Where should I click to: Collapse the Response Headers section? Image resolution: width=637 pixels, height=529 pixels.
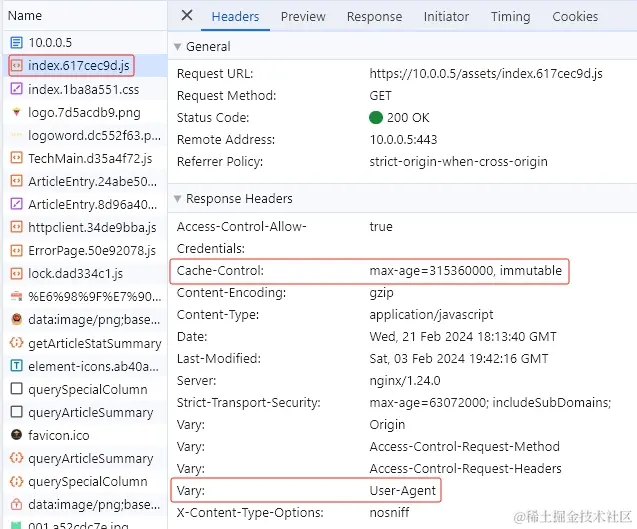[x=178, y=199]
